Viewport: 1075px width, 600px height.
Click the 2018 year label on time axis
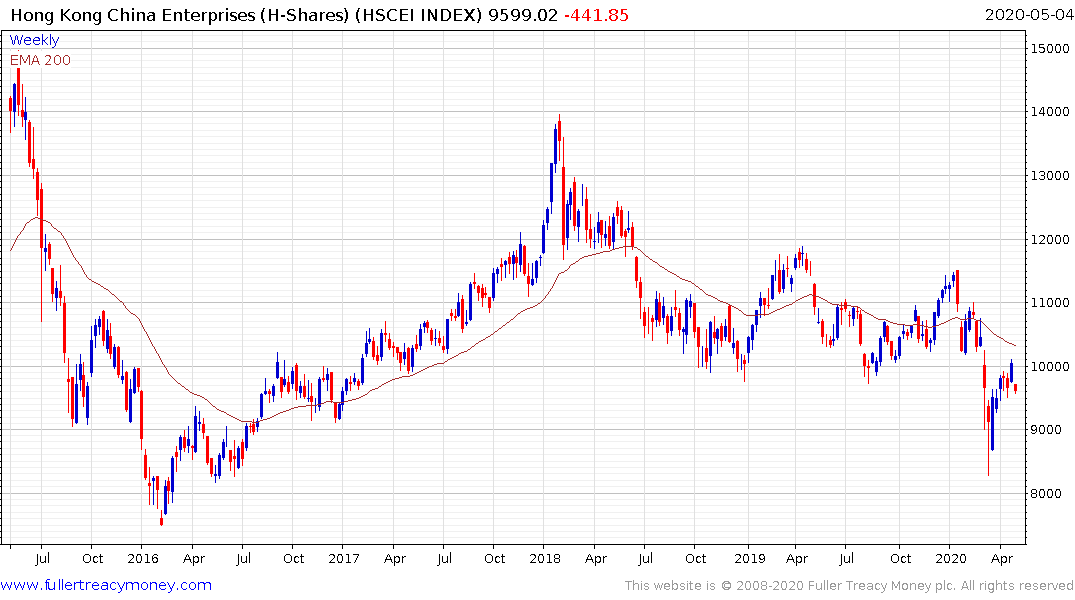click(545, 559)
